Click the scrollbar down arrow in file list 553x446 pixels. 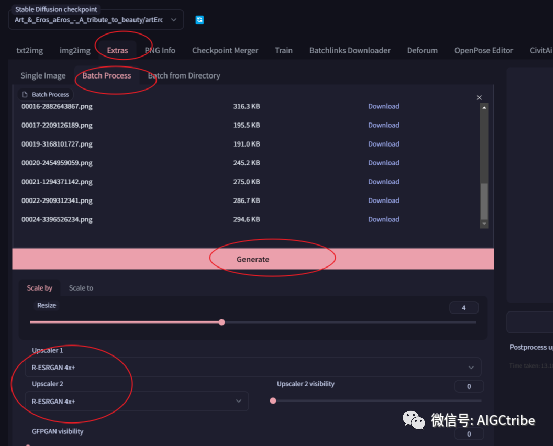coord(484,224)
